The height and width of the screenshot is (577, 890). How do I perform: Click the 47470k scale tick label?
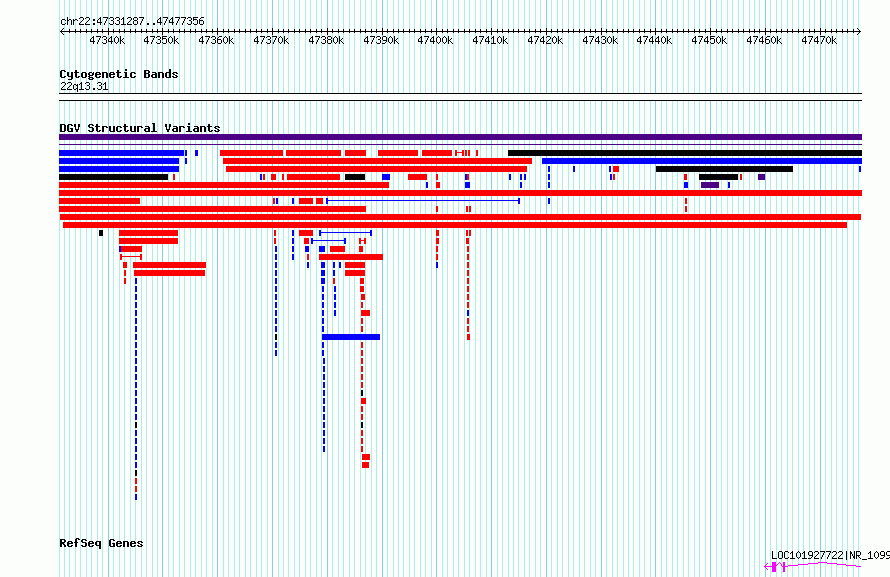point(820,40)
